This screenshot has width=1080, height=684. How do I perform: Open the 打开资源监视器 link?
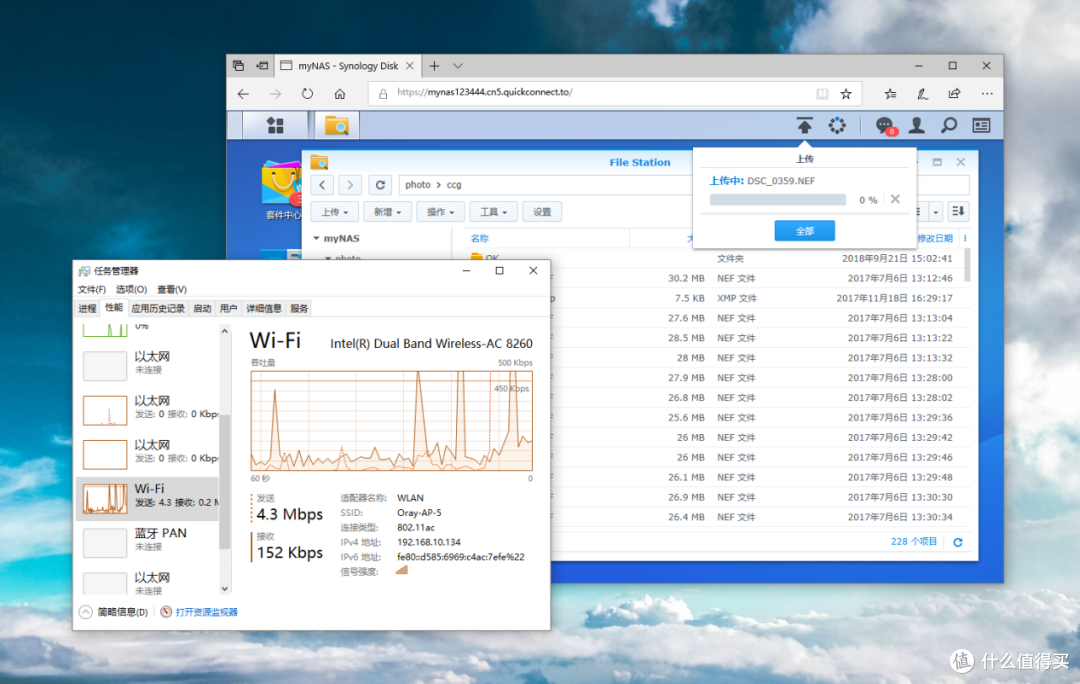pyautogui.click(x=206, y=612)
